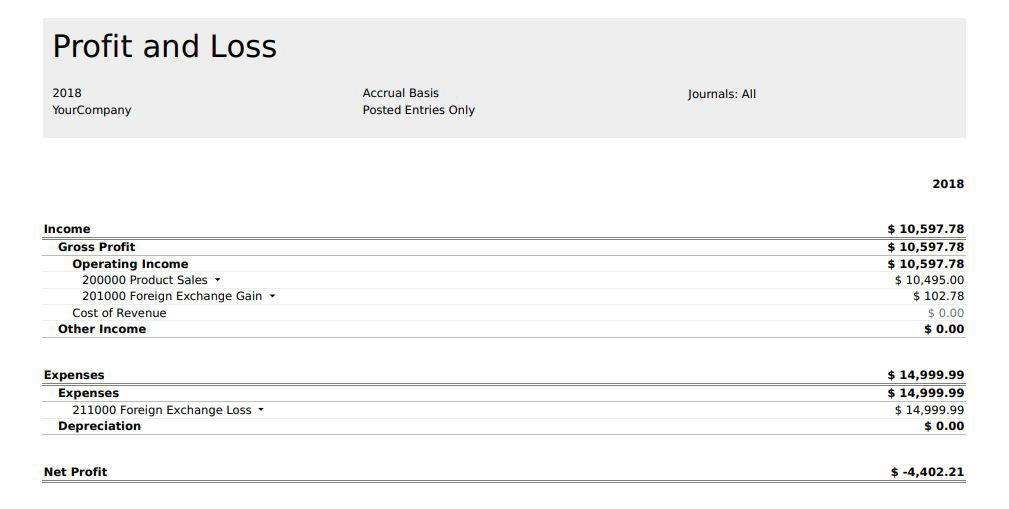Click the Income section header
Screen dimensions: 1009x509
pyautogui.click(x=67, y=229)
